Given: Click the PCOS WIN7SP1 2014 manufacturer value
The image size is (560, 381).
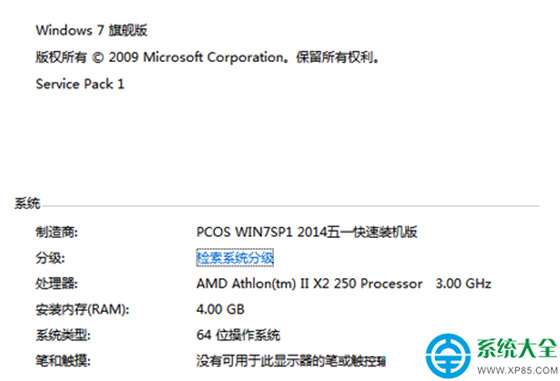Looking at the screenshot, I should point(307,232).
